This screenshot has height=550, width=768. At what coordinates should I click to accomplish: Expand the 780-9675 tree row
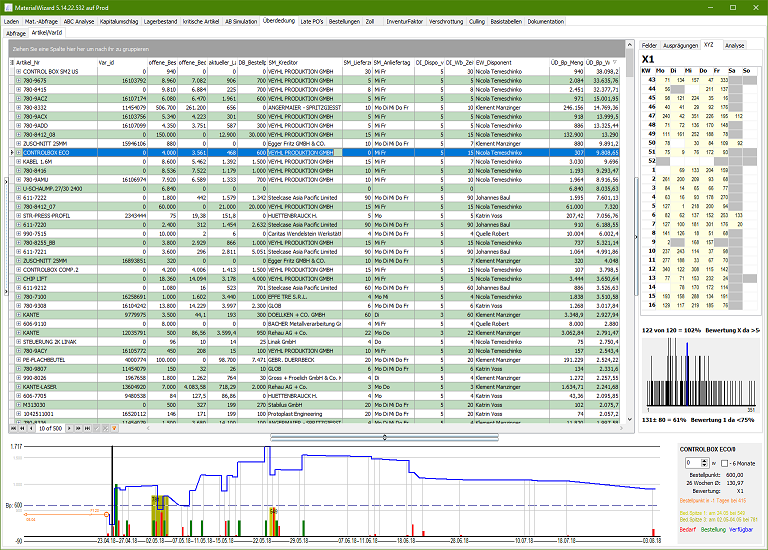click(18, 81)
